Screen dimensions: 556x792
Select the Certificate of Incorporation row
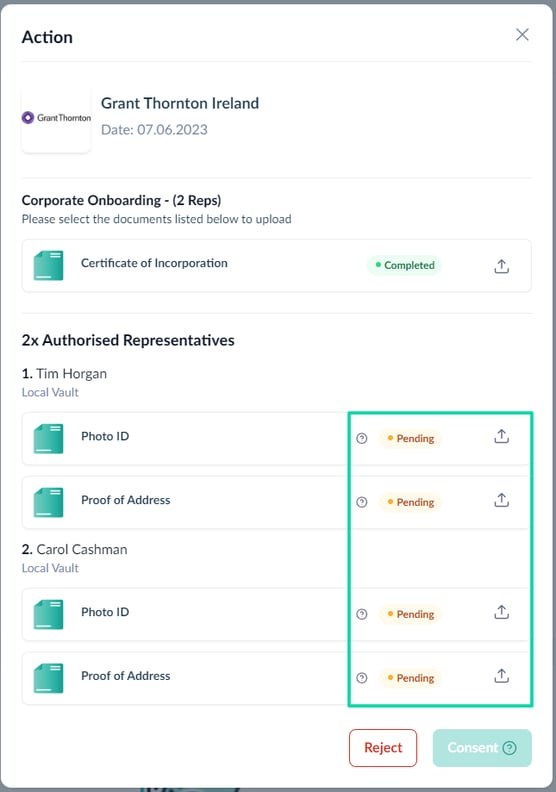276,266
